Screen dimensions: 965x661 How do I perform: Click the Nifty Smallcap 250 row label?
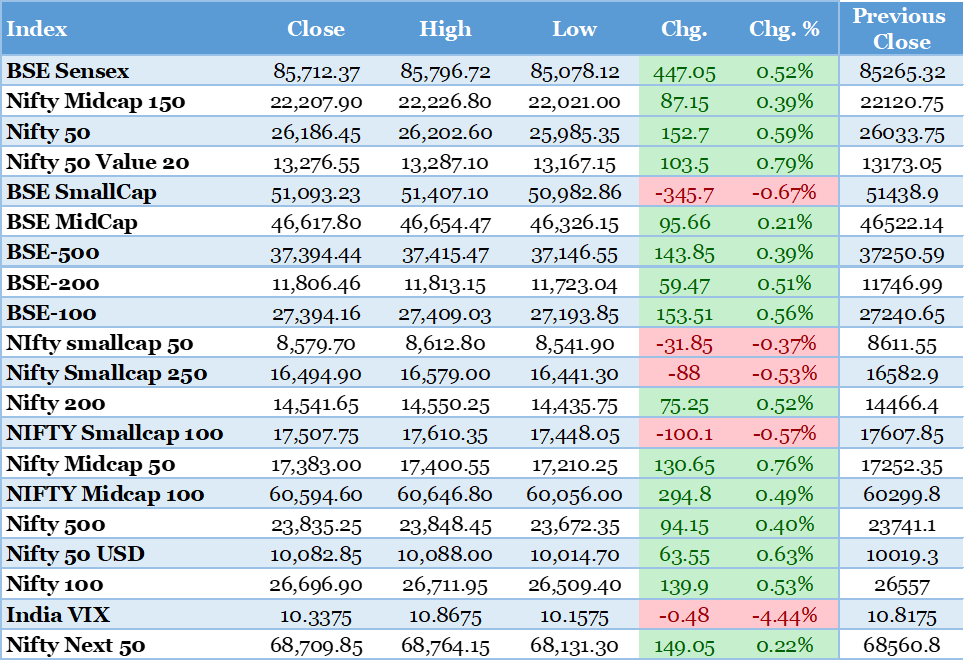click(x=107, y=373)
